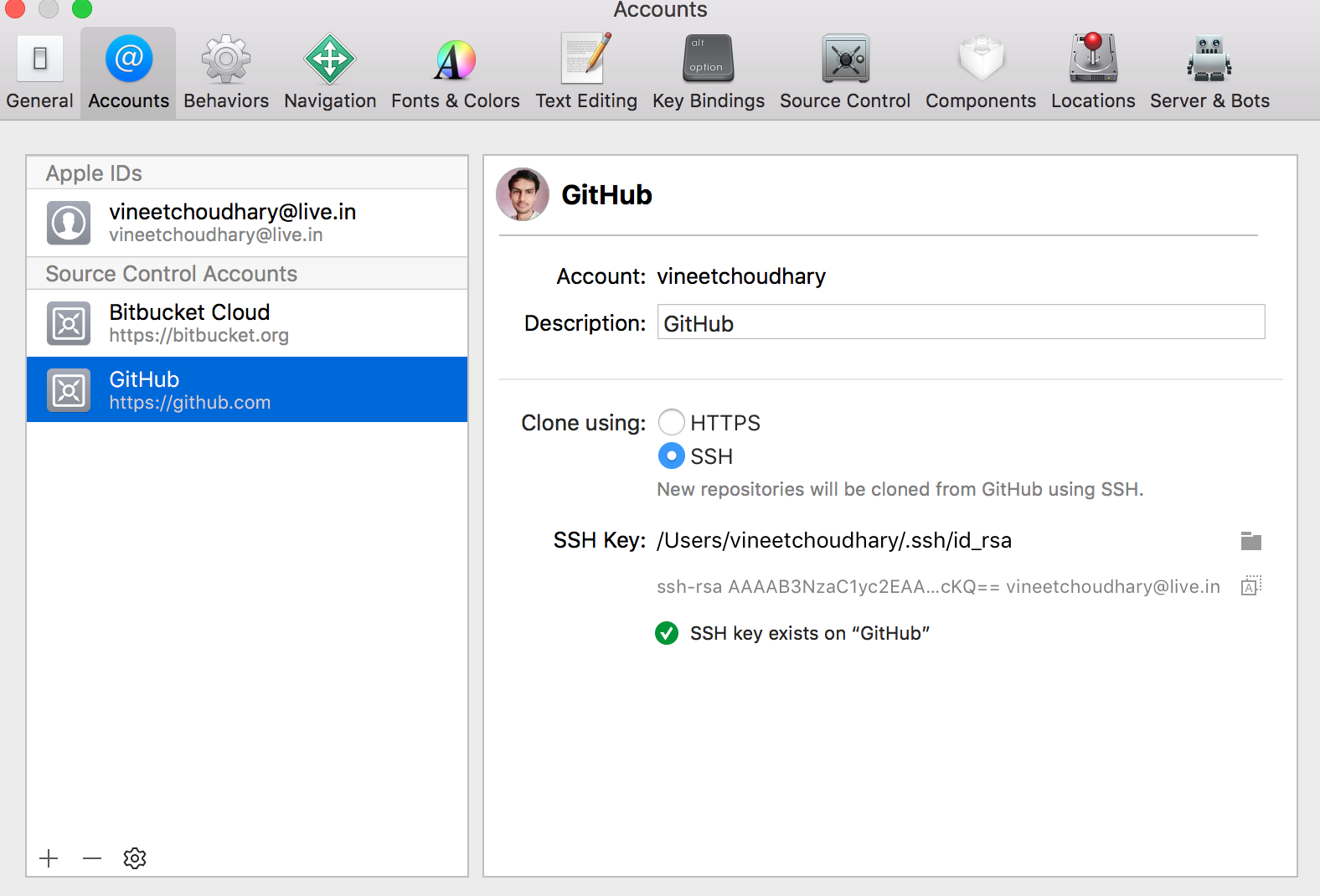Image resolution: width=1320 pixels, height=896 pixels.
Task: Open Source Control preferences
Action: pos(845,74)
